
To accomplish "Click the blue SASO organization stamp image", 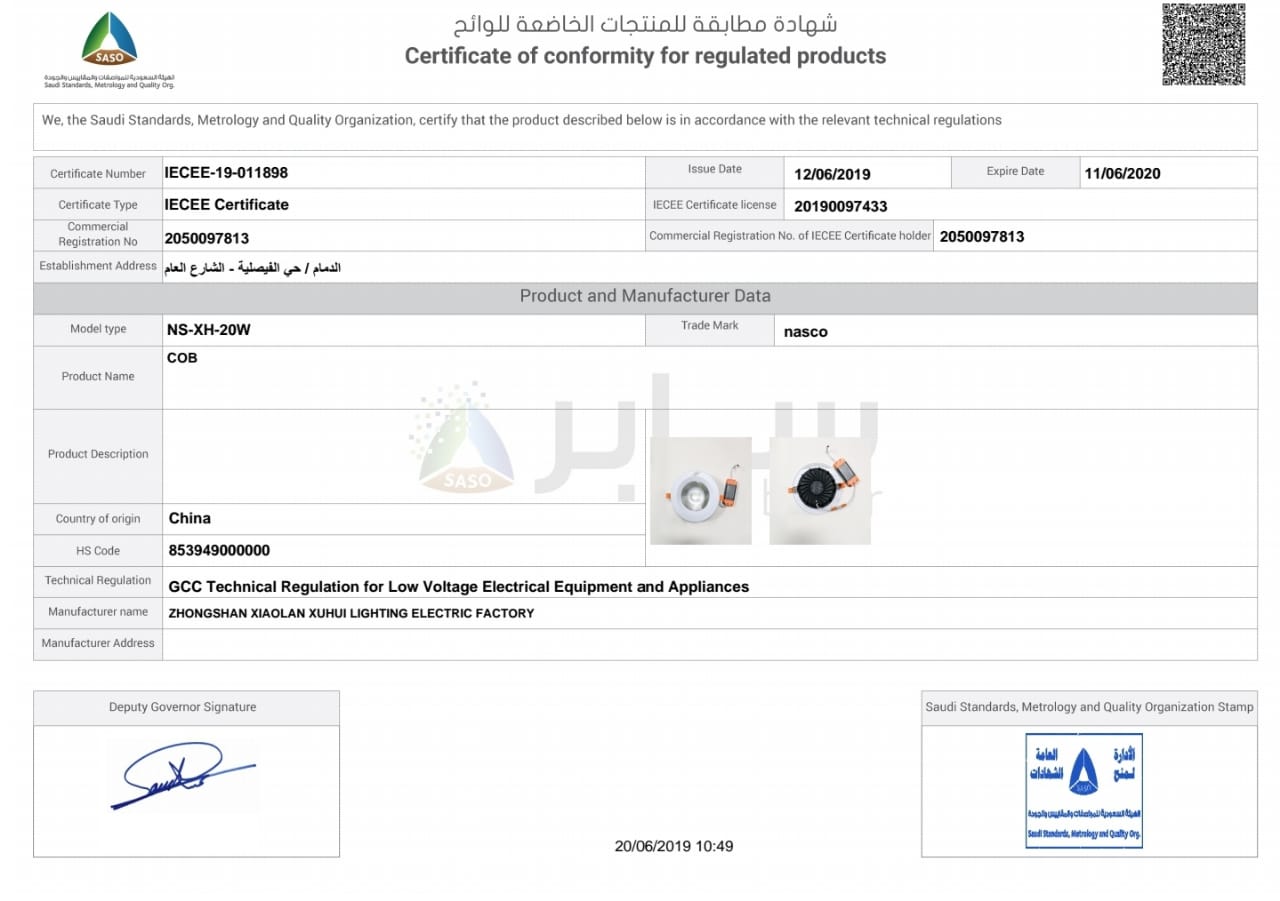I will (x=1084, y=791).
